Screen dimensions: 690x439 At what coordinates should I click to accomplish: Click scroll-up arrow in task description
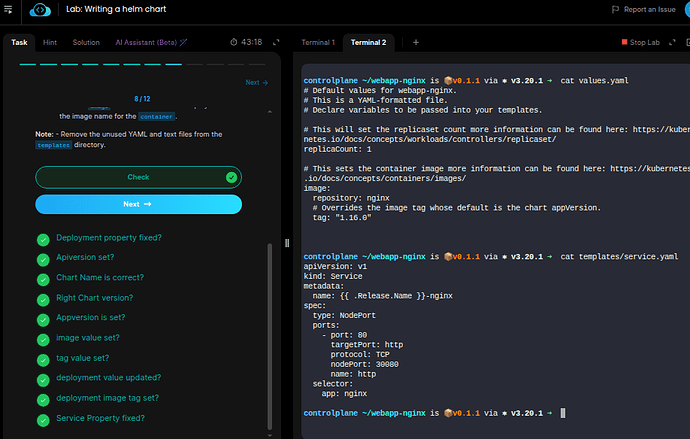[x=268, y=111]
